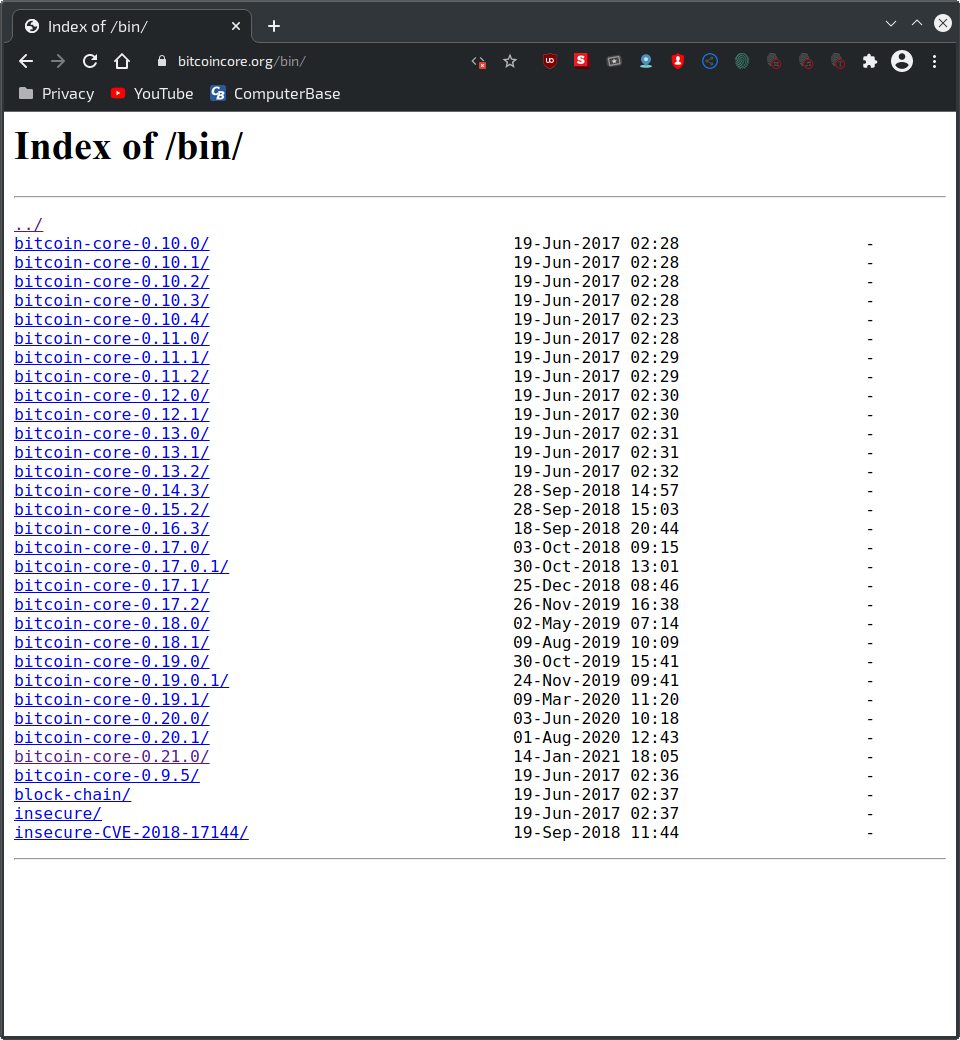Open bitcoin-core-0.10.1/ folder
The image size is (960, 1040).
[x=111, y=263]
